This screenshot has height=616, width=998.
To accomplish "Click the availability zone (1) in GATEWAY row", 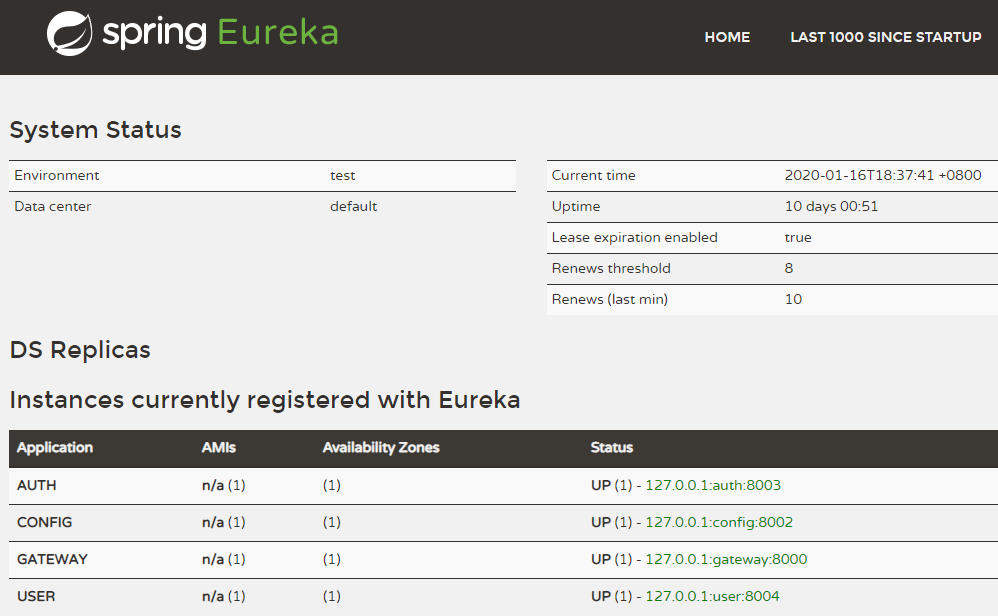I will pyautogui.click(x=332, y=559).
